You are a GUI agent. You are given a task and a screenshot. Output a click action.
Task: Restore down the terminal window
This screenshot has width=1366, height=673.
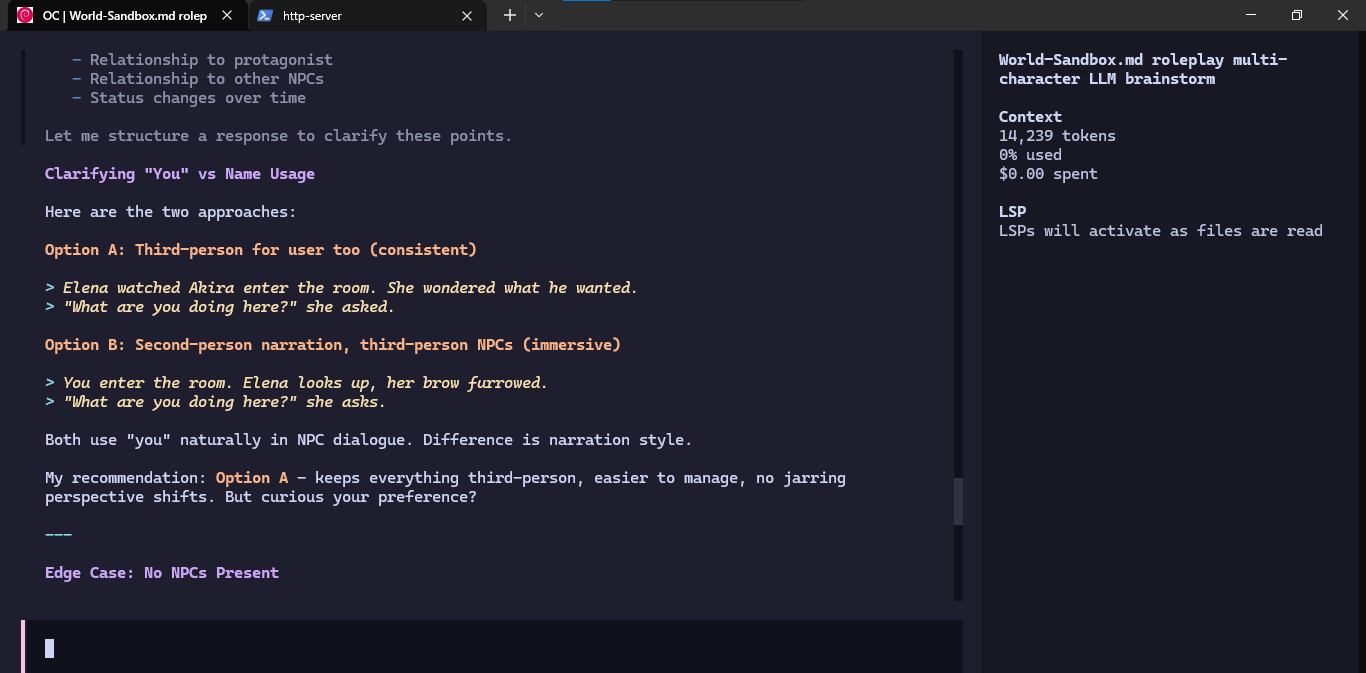[1297, 15]
